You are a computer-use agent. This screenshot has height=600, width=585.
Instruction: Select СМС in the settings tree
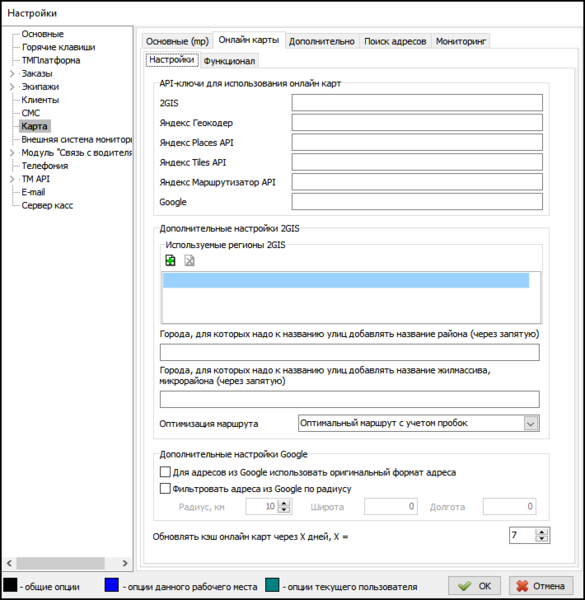[31, 113]
